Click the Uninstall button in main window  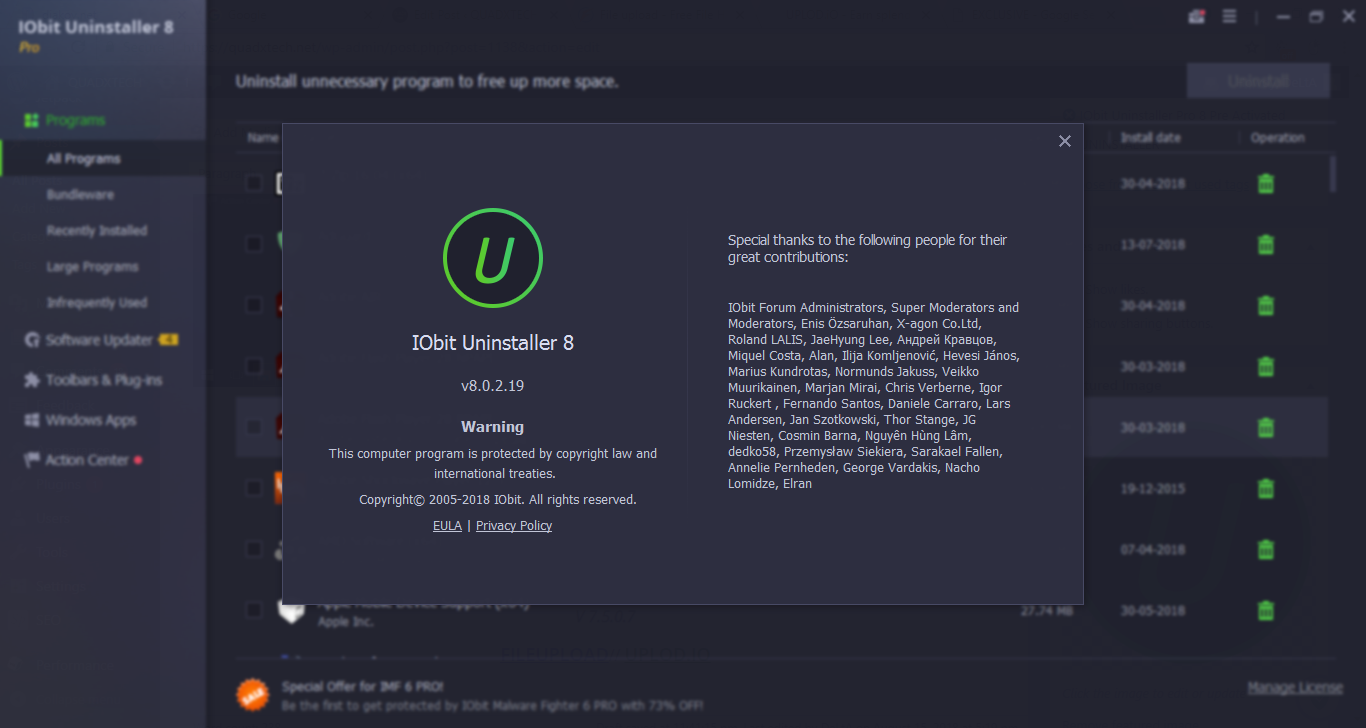[x=1258, y=81]
